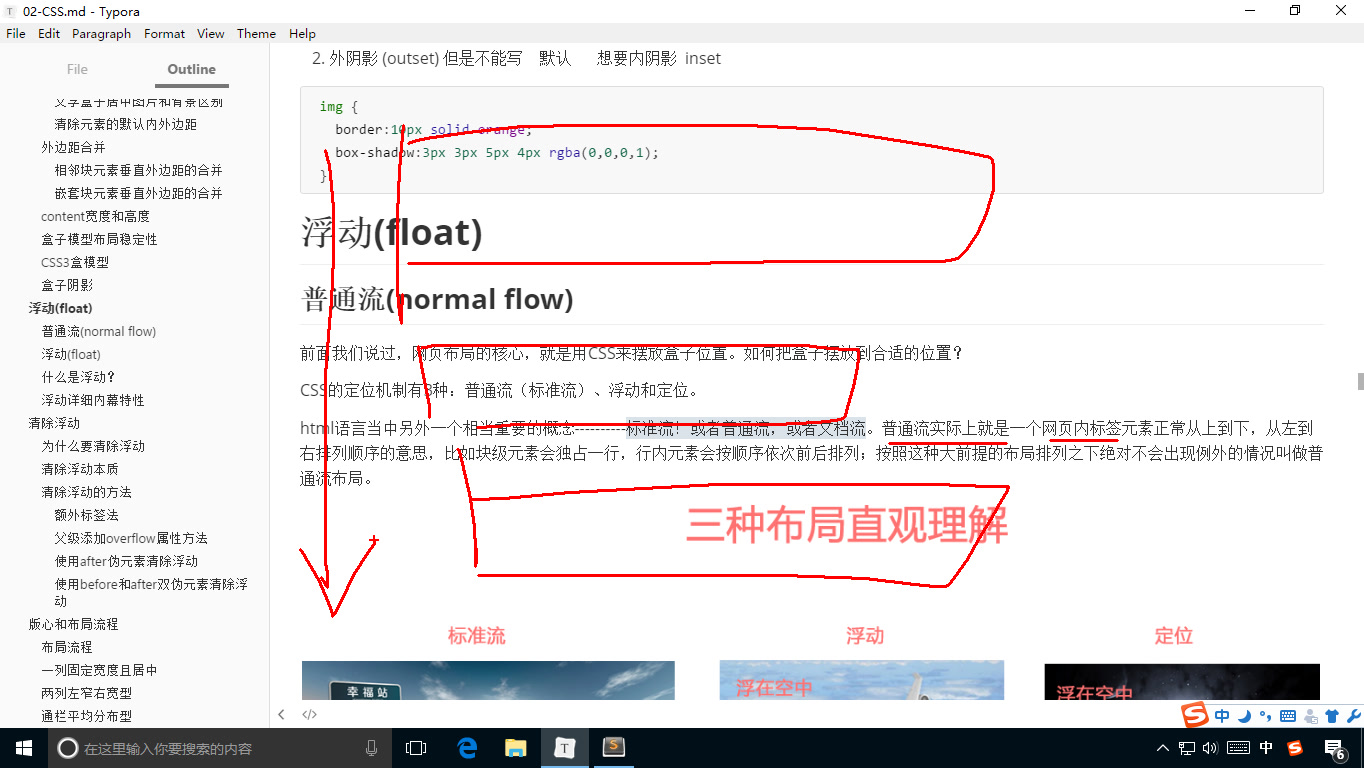Click the Sogou icon in the system tray

tap(1295, 748)
